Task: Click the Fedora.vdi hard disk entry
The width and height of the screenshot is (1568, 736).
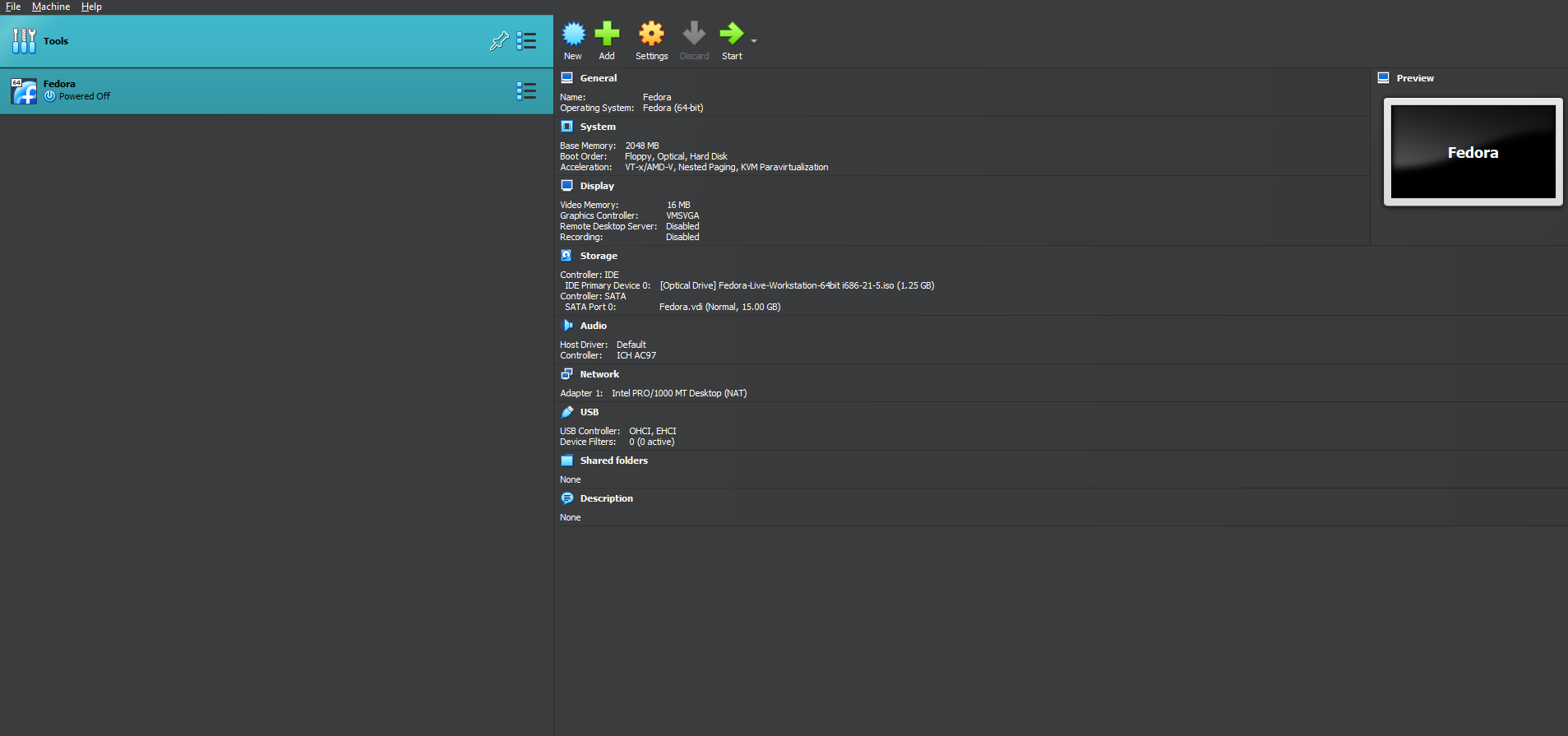Action: tap(719, 307)
